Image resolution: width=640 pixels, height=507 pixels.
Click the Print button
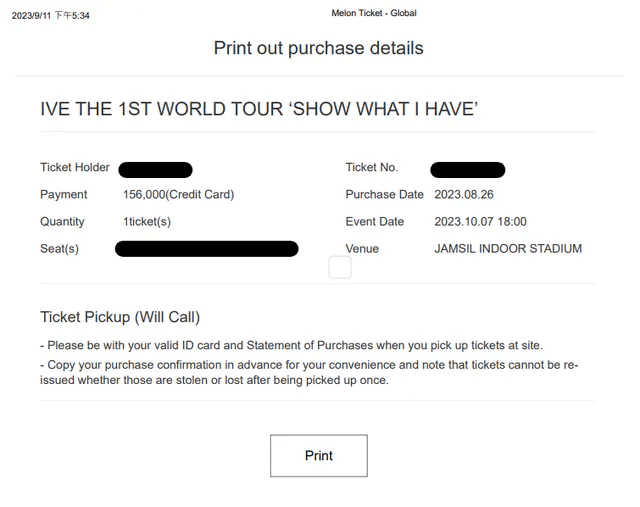pyautogui.click(x=318, y=455)
